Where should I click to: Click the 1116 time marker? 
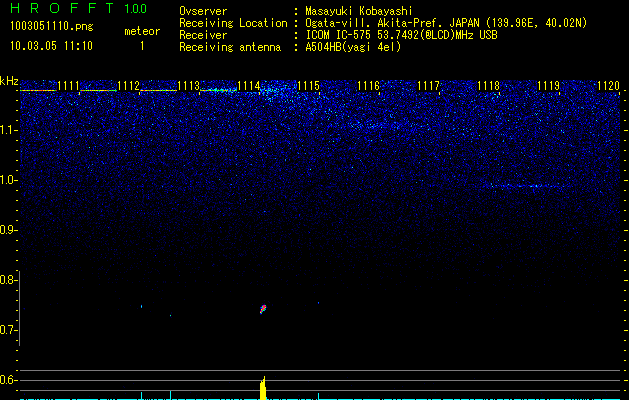point(368,85)
